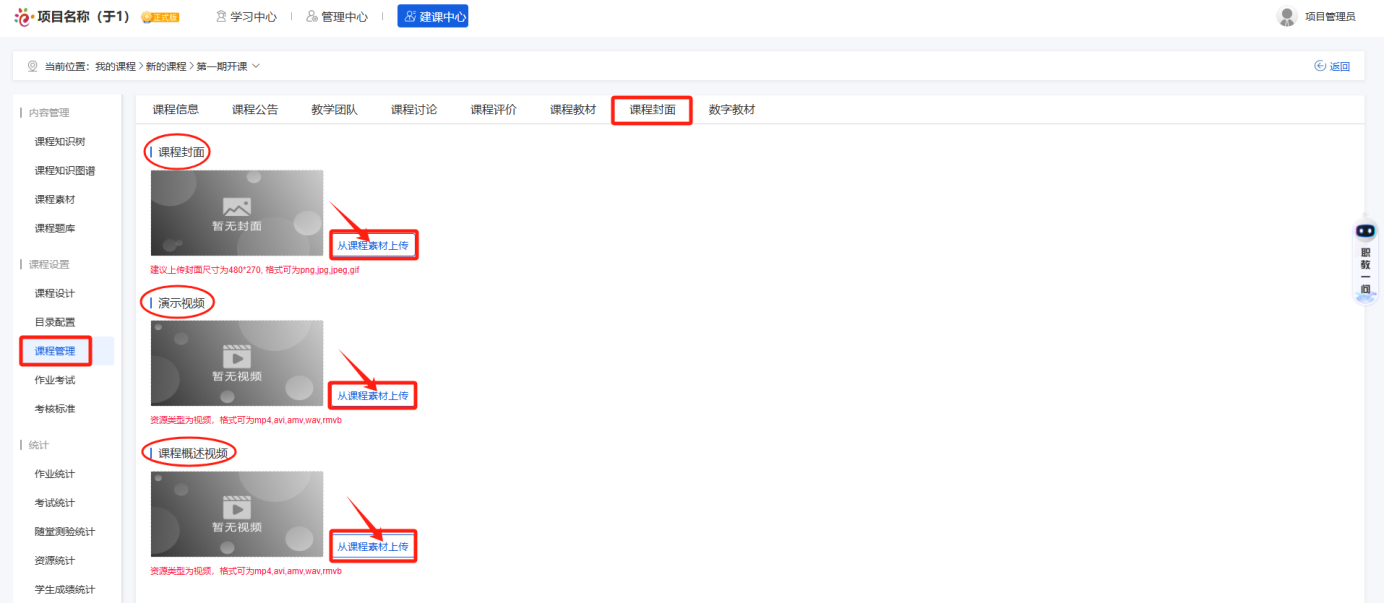Click the 演示视频 placeholder thumbnail
This screenshot has width=1384, height=603.
(237, 363)
